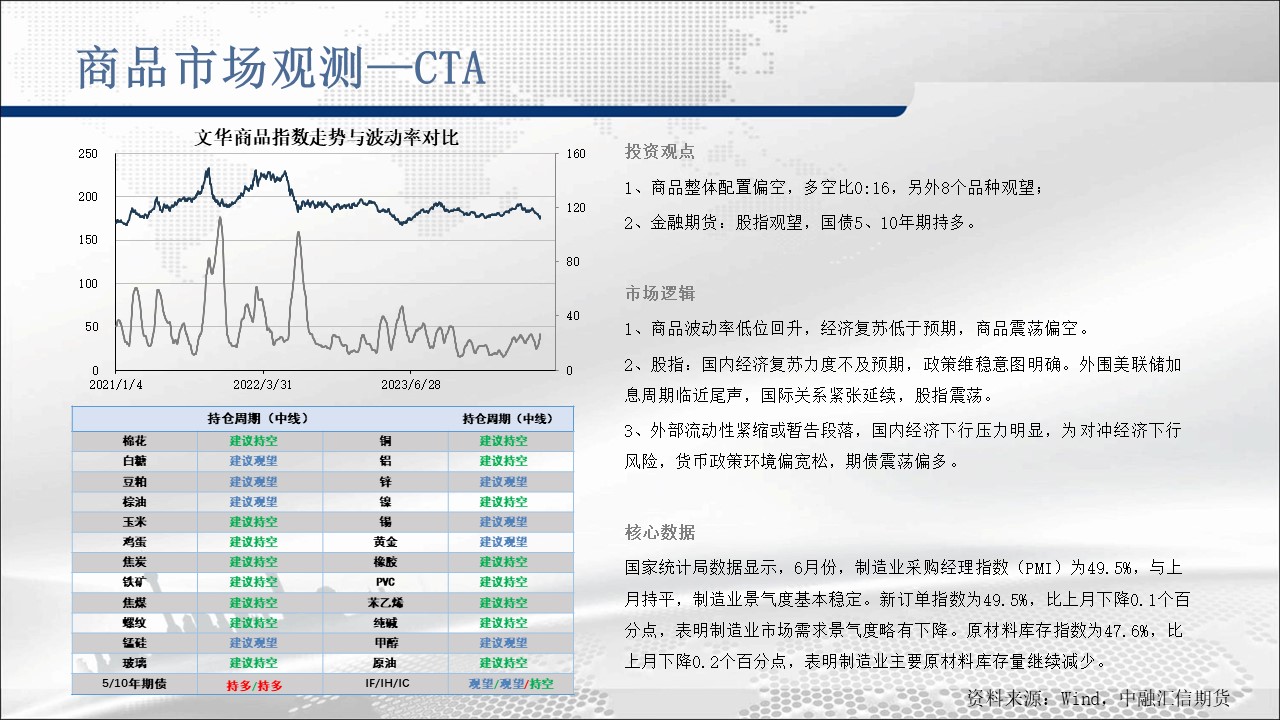Viewport: 1280px width, 720px height.
Task: Select the IF/IH/IC cell
Action: [x=385, y=685]
